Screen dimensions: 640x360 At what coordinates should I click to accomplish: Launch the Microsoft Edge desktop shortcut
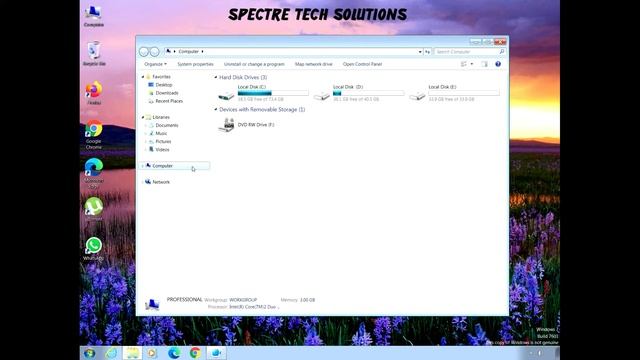coord(94,173)
